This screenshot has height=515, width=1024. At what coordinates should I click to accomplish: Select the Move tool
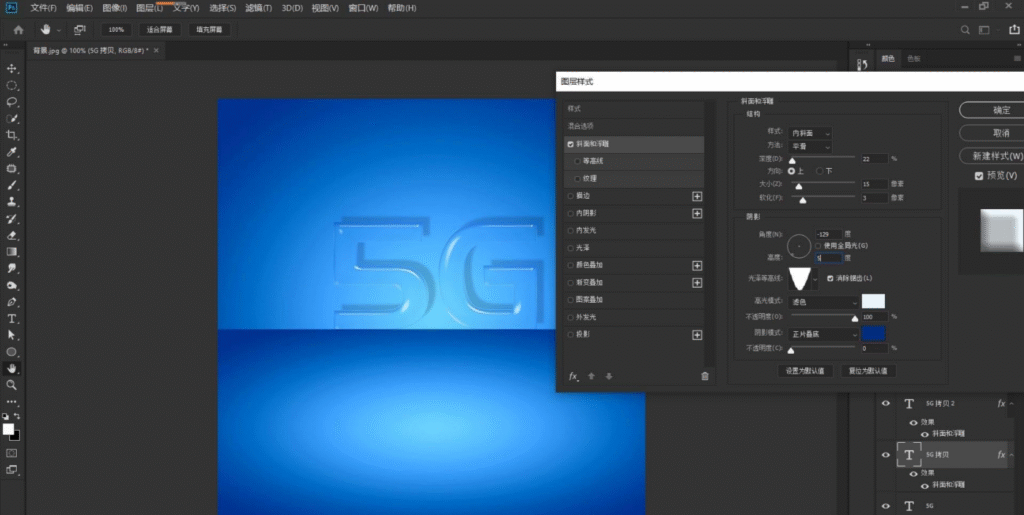(x=12, y=69)
